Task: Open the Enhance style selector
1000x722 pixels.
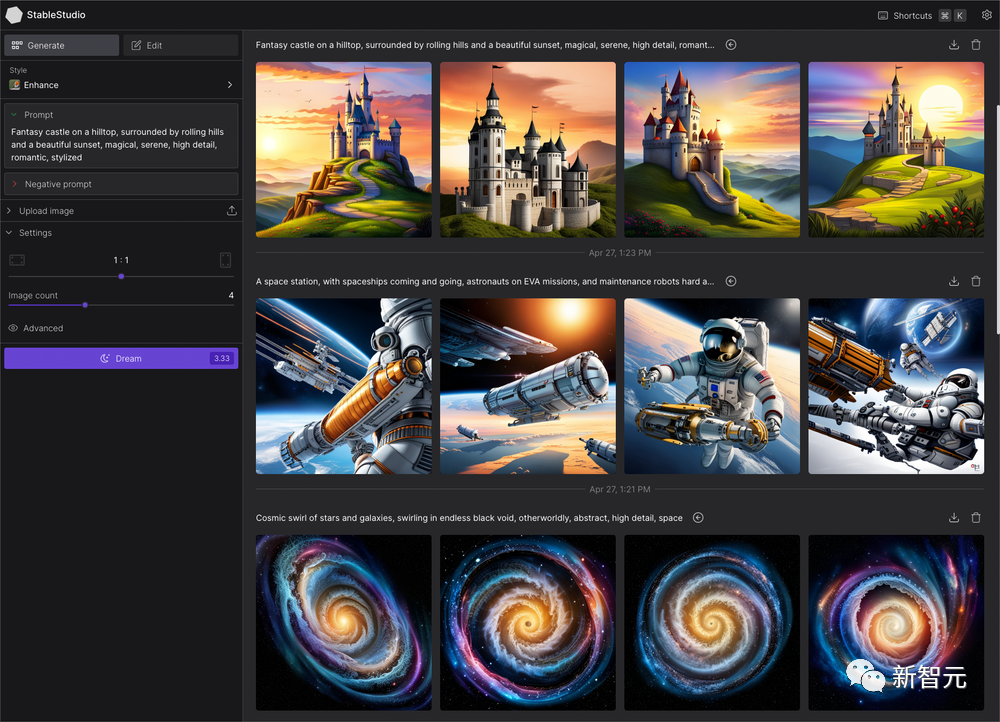Action: click(x=121, y=85)
